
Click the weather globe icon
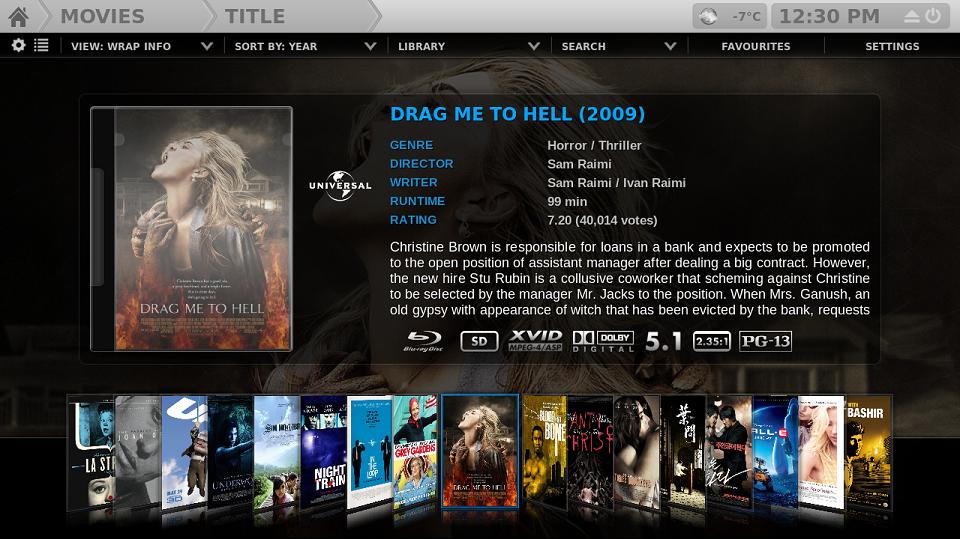point(708,17)
